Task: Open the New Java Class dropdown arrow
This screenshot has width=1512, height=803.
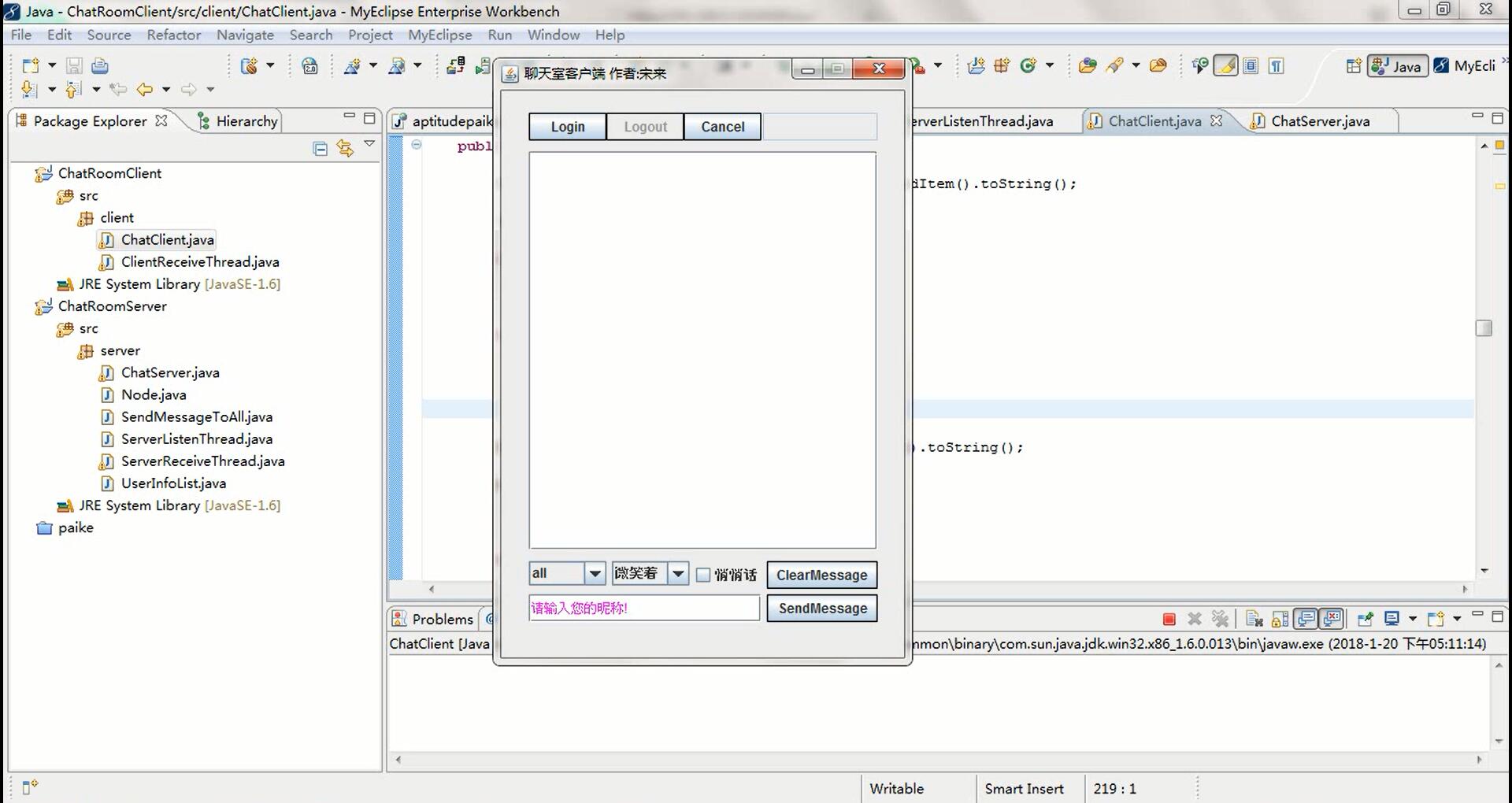Action: (1049, 65)
